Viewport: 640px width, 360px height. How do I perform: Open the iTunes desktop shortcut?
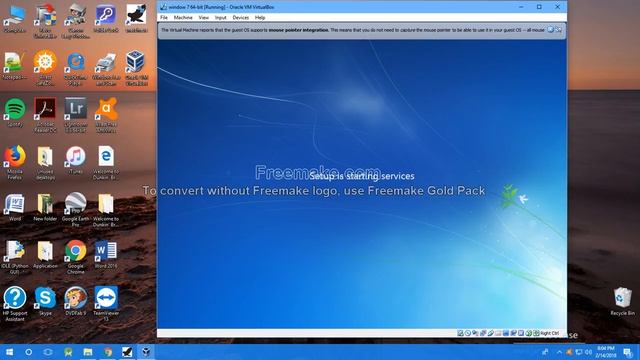click(x=76, y=160)
